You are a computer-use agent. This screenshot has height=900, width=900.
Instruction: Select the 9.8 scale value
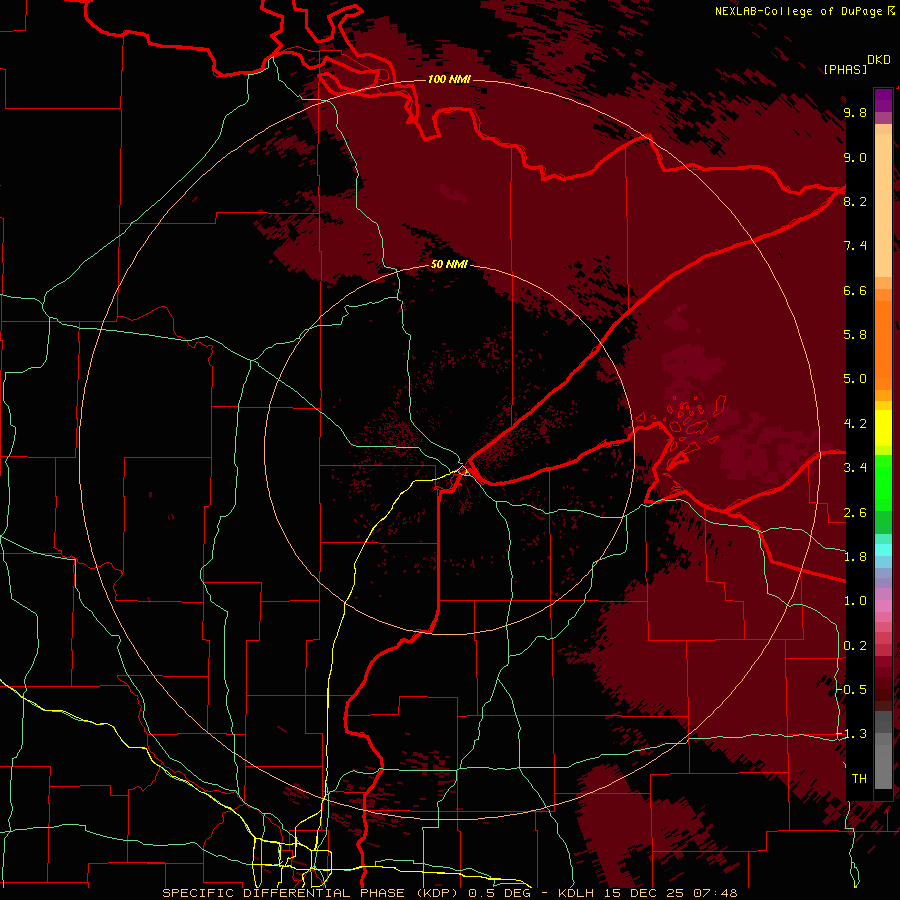point(855,113)
